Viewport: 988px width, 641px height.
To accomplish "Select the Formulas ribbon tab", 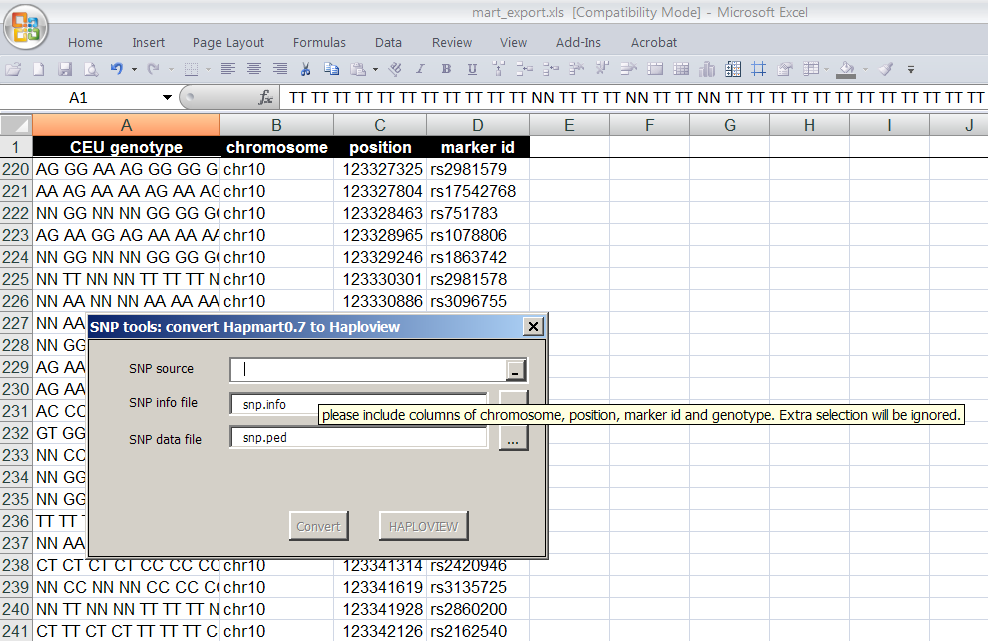I will (319, 42).
